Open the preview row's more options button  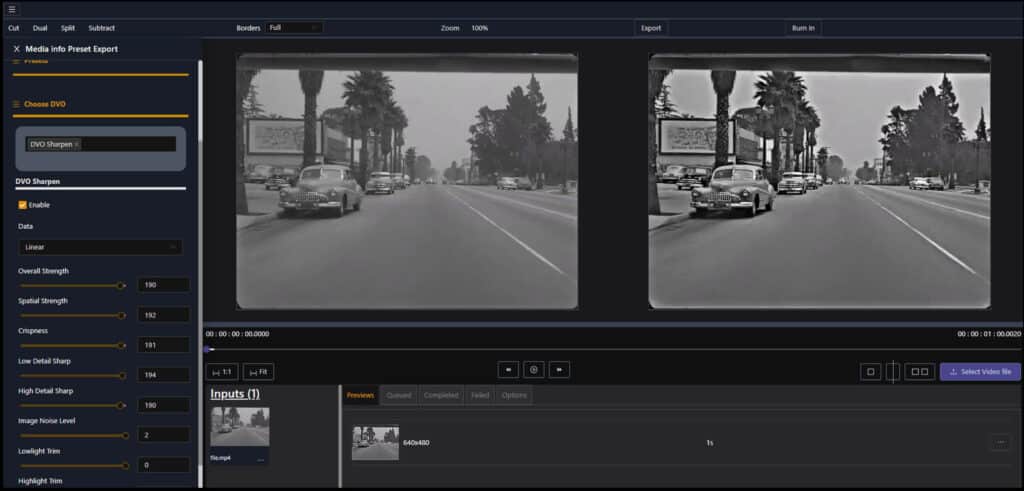click(1000, 442)
